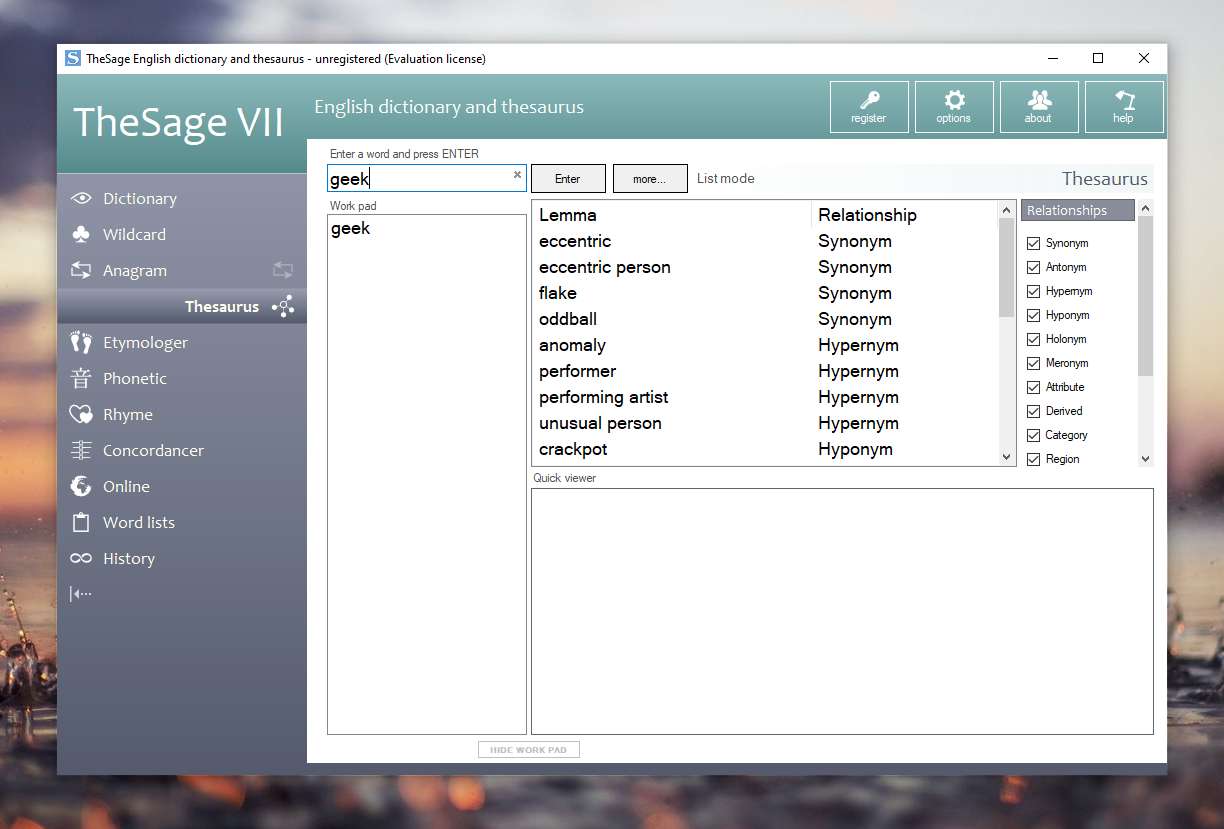Uncheck the Synonym checkbox
This screenshot has height=829, width=1224.
(x=1034, y=243)
